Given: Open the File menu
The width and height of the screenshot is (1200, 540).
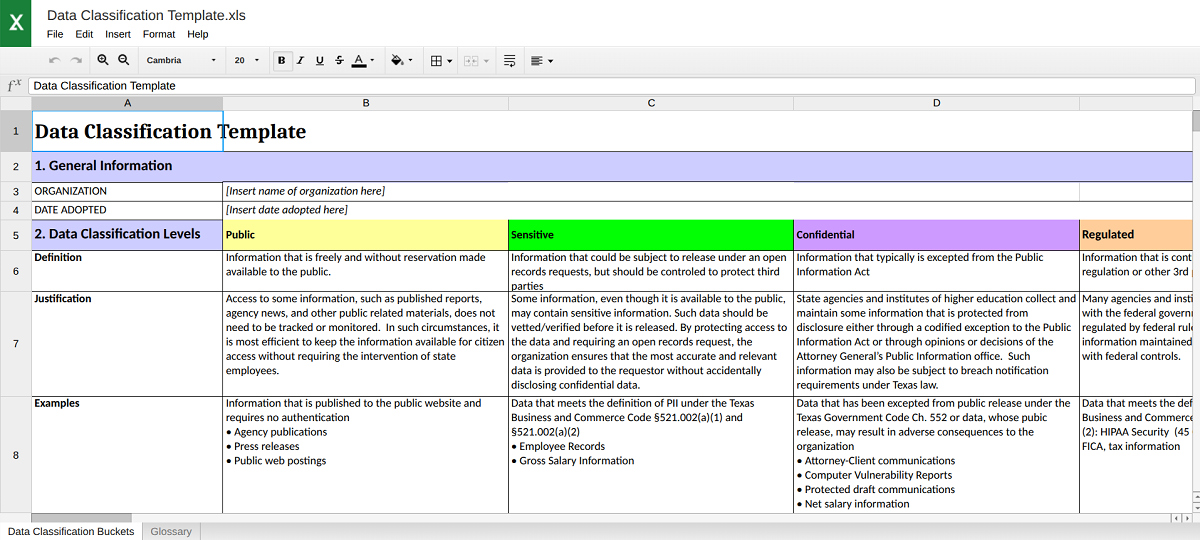Looking at the screenshot, I should click(x=55, y=34).
